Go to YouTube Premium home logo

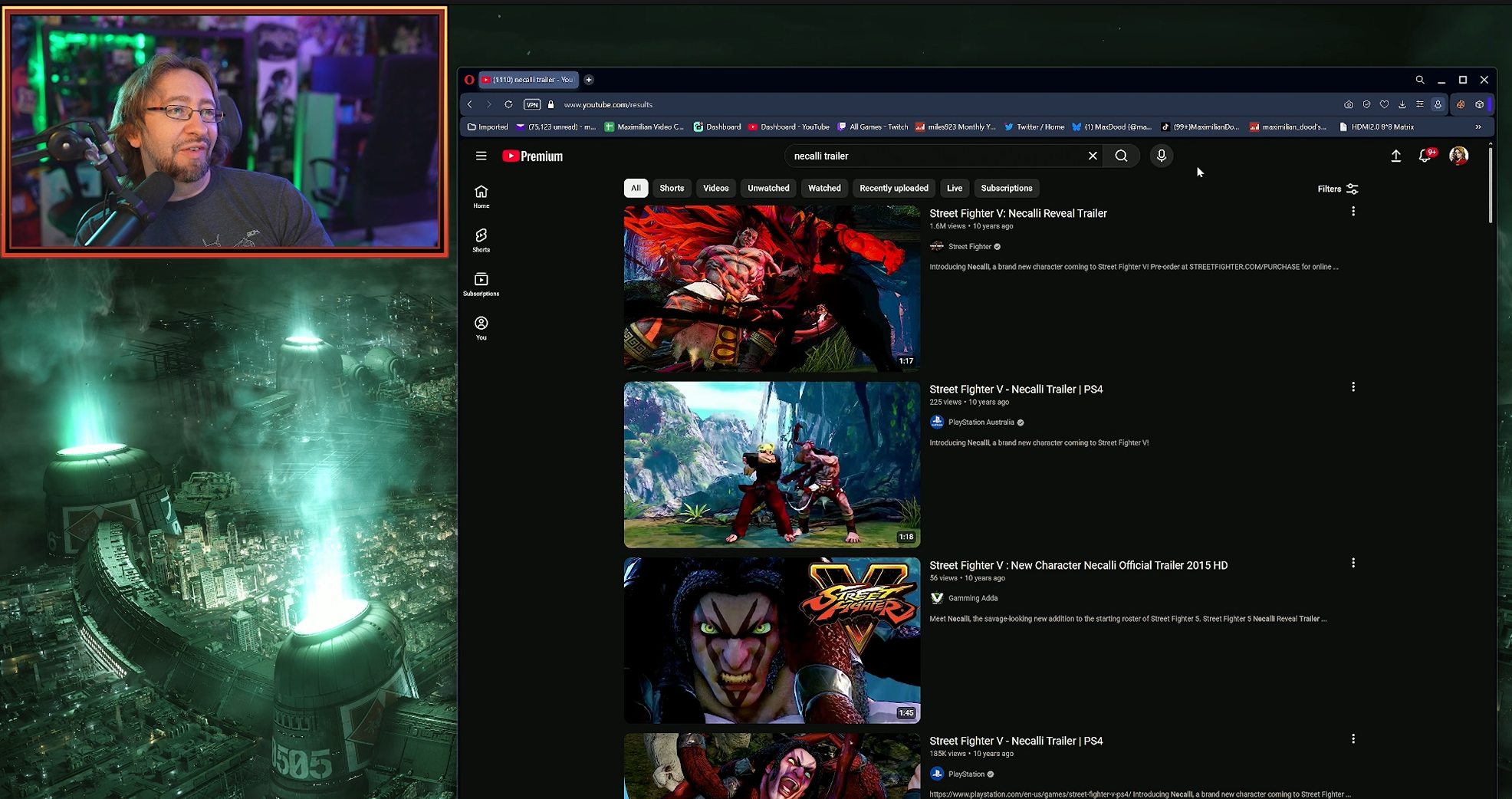pos(533,156)
